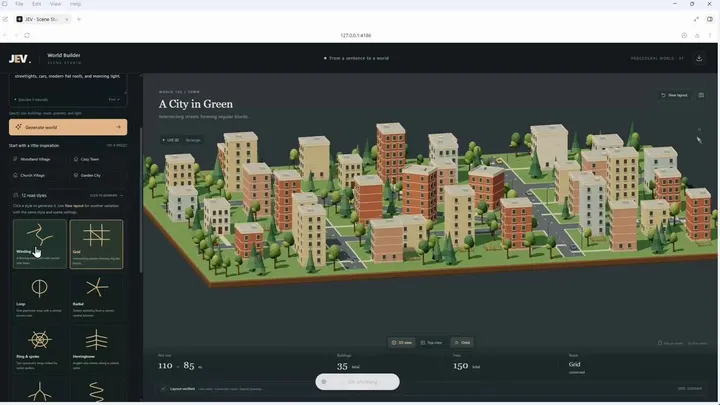This screenshot has height=405, width=720.
Task: Click the address bar showing 127.0.0.1
Action: click(356, 35)
